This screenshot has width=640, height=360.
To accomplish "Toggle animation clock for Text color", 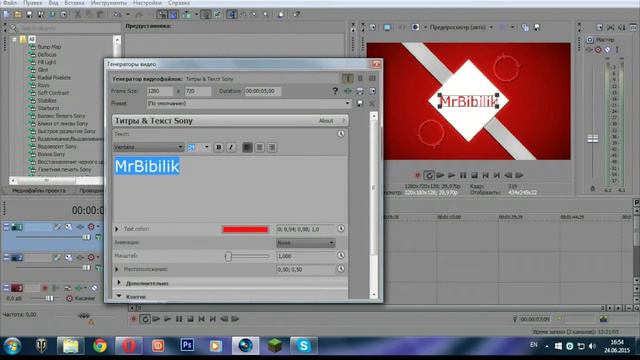I will pyautogui.click(x=341, y=229).
